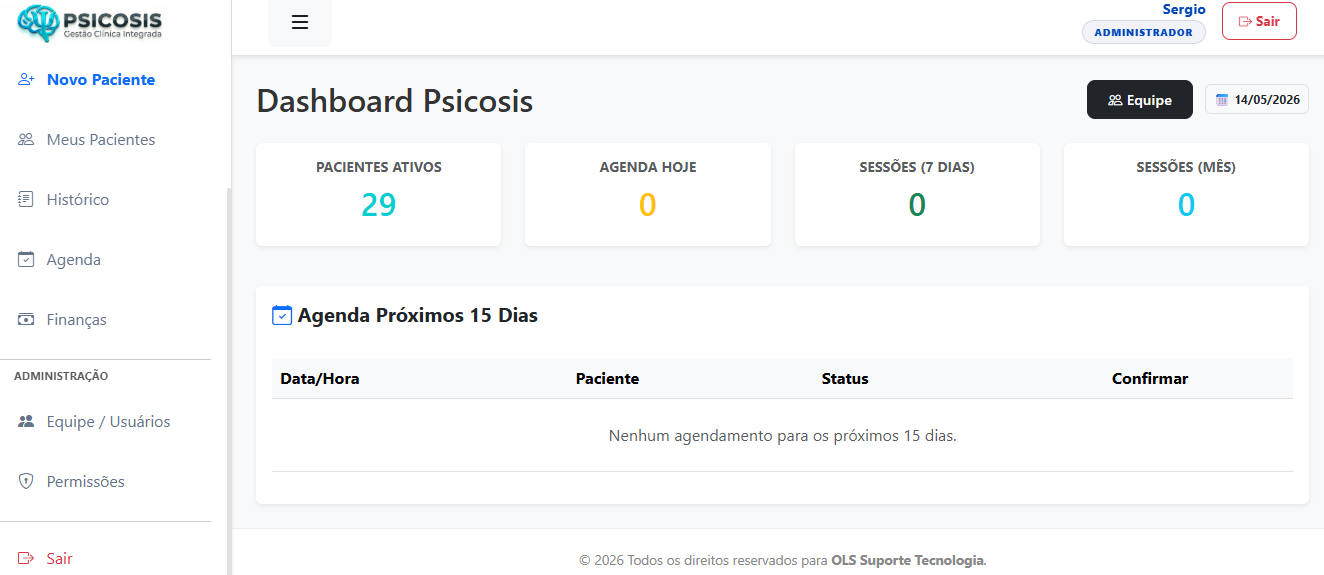Click the Finanças cash icon

tap(27, 319)
